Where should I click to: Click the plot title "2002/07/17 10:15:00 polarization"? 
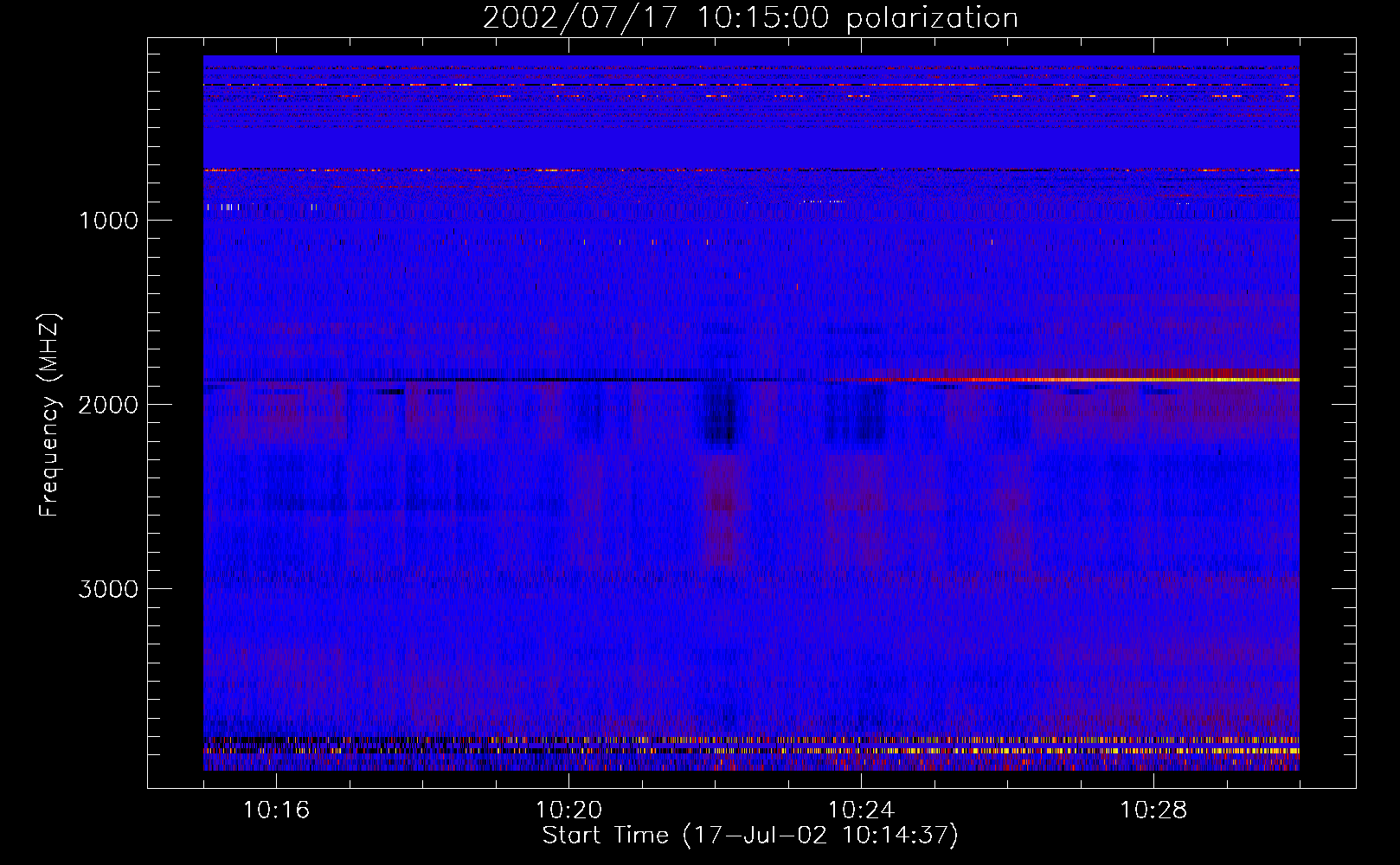(750, 18)
